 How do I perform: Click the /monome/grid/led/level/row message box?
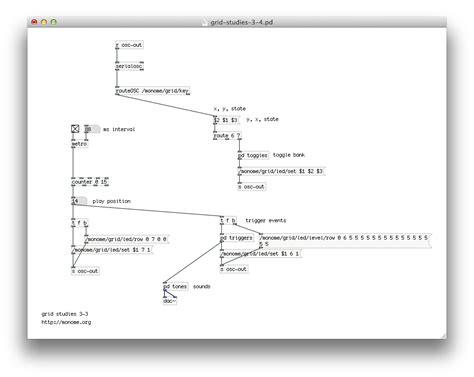(345, 241)
